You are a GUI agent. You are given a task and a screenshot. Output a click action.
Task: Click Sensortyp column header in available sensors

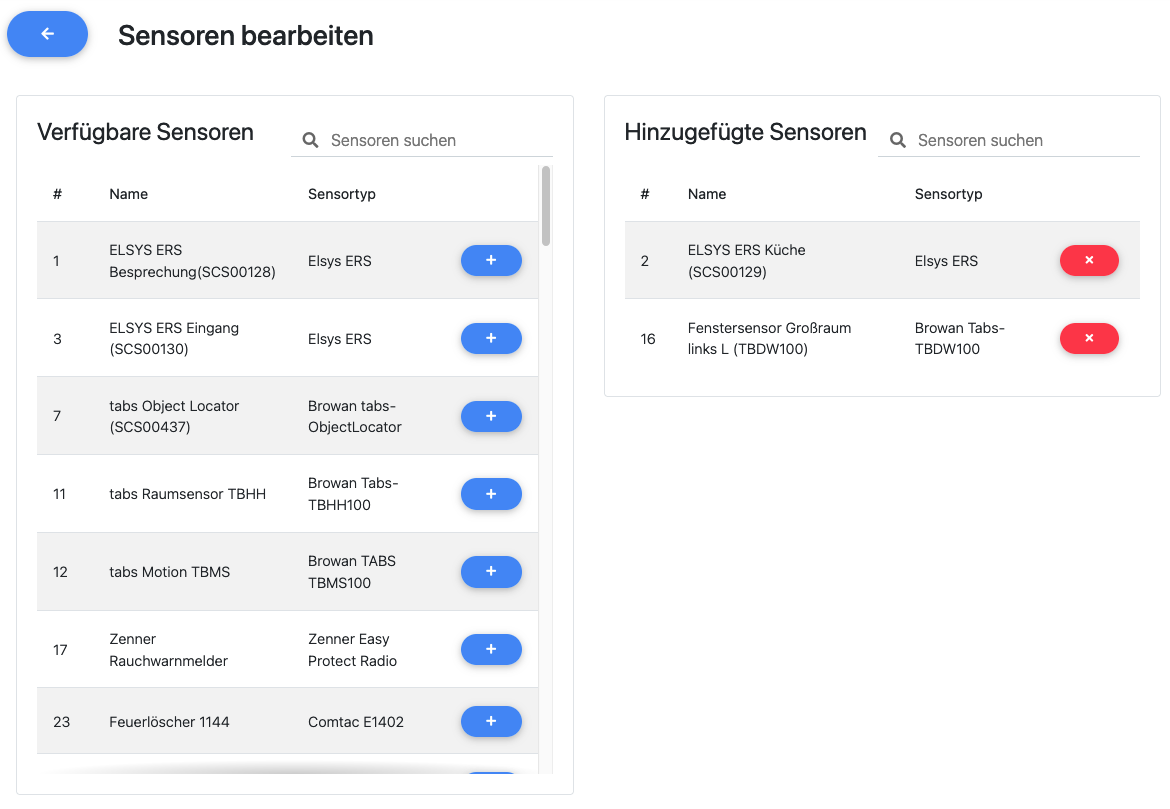click(342, 194)
